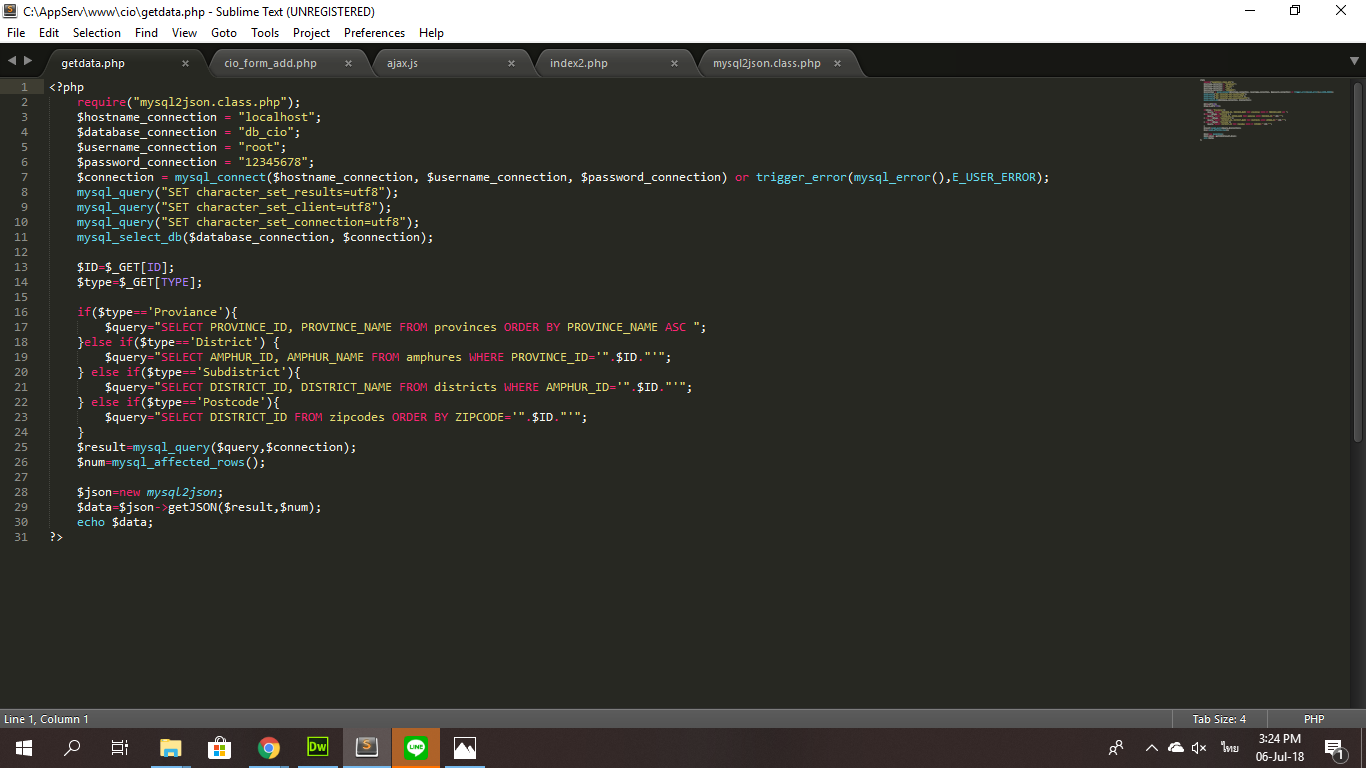Screen dimensions: 1366x768
Task: Change Tab Size: 4 setting
Action: coord(1219,719)
